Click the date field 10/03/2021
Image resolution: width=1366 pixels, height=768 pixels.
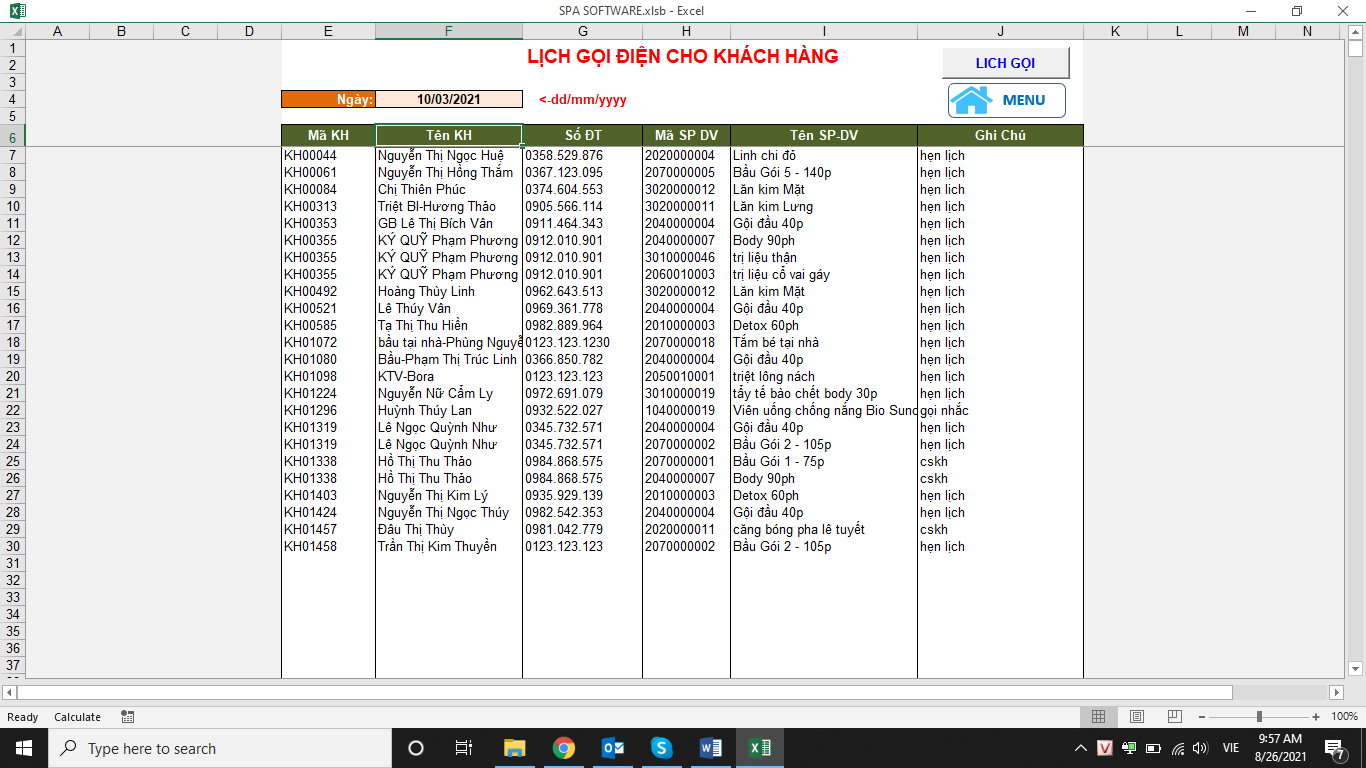pos(449,99)
